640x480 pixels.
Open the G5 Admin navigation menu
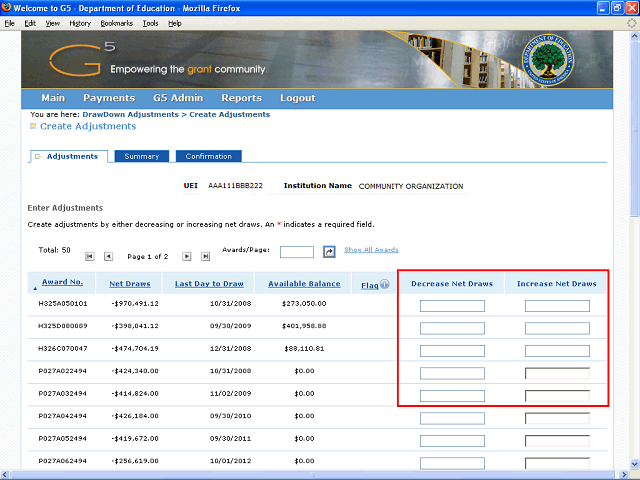coord(178,98)
